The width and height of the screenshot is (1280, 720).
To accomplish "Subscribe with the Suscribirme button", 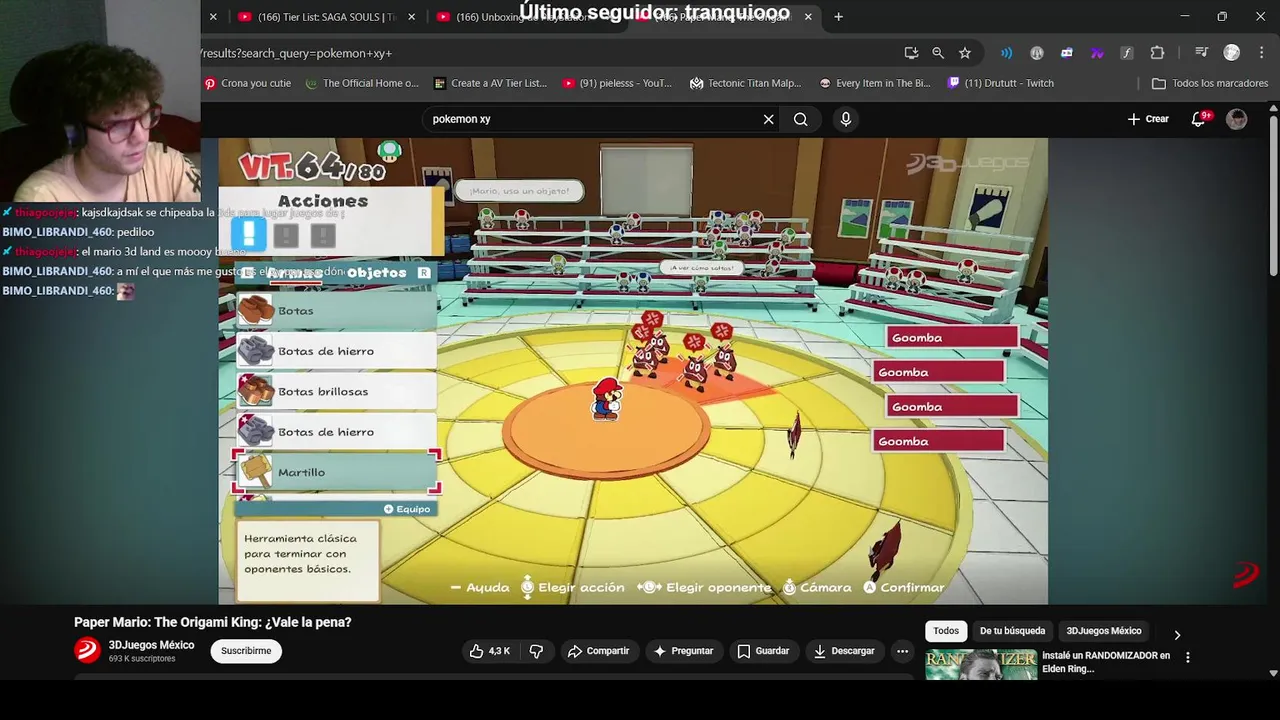I will [246, 651].
